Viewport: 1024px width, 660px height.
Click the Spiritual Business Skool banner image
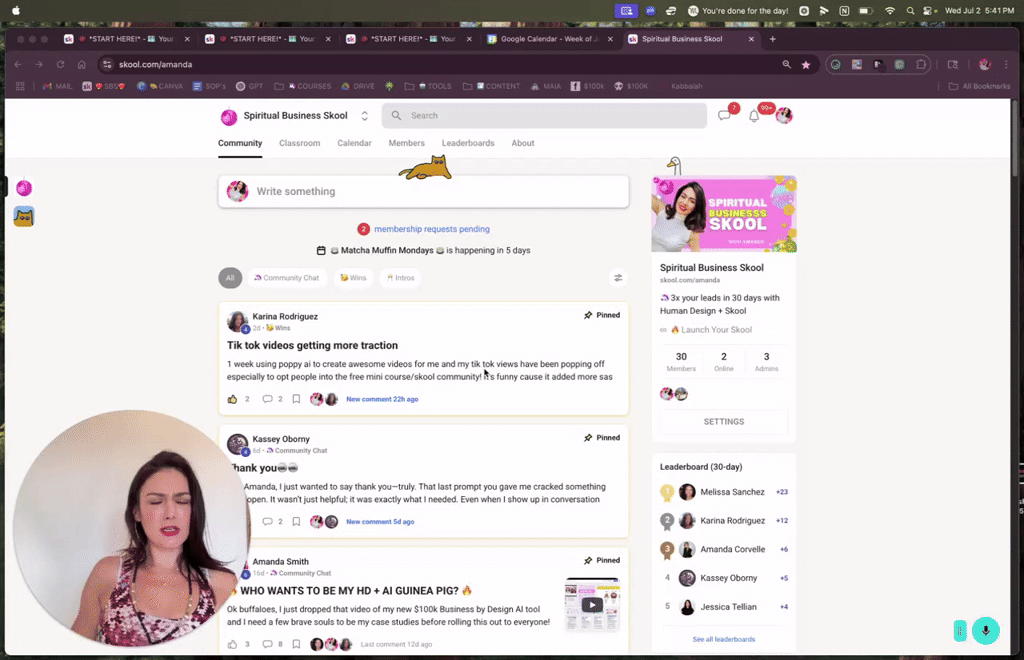click(x=724, y=214)
